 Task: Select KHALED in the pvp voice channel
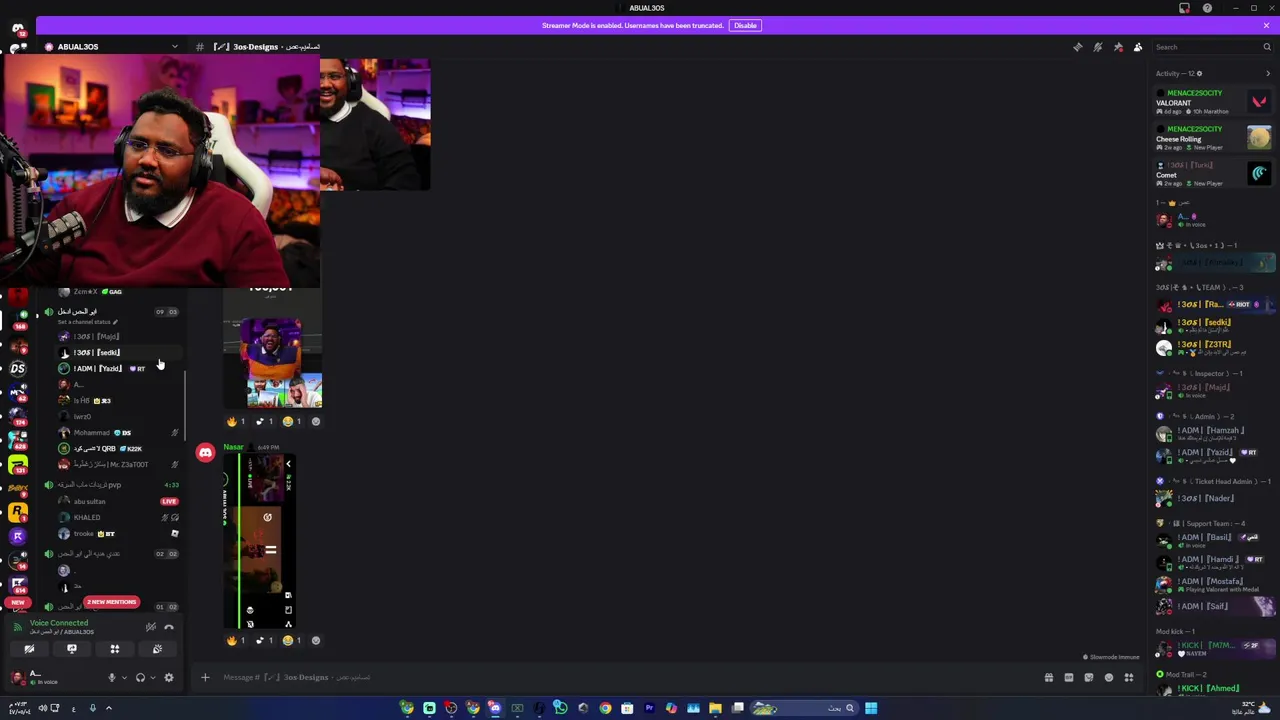pyautogui.click(x=117, y=517)
